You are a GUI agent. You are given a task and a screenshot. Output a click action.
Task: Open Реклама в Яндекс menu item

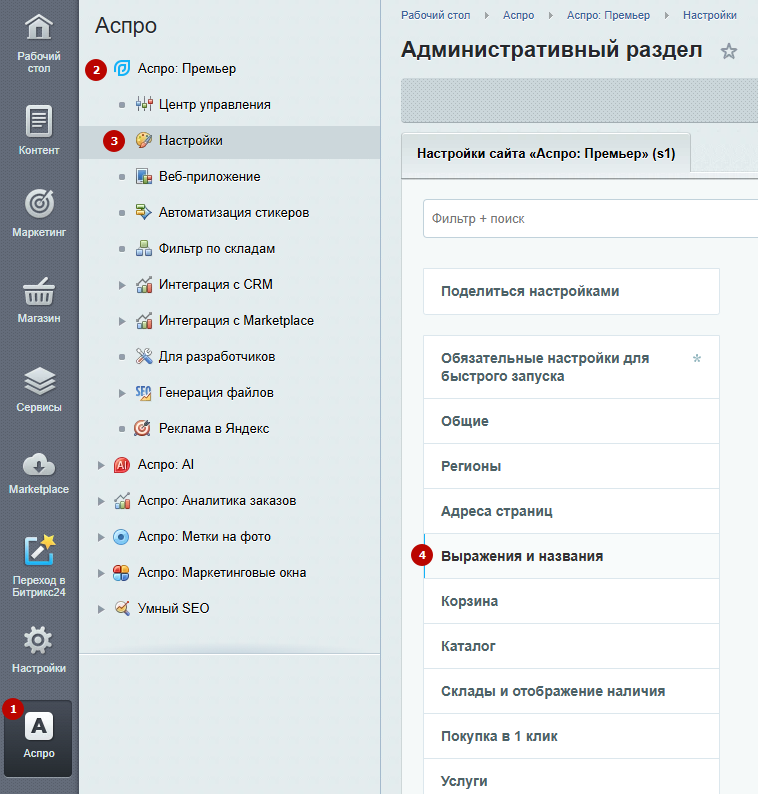[214, 428]
